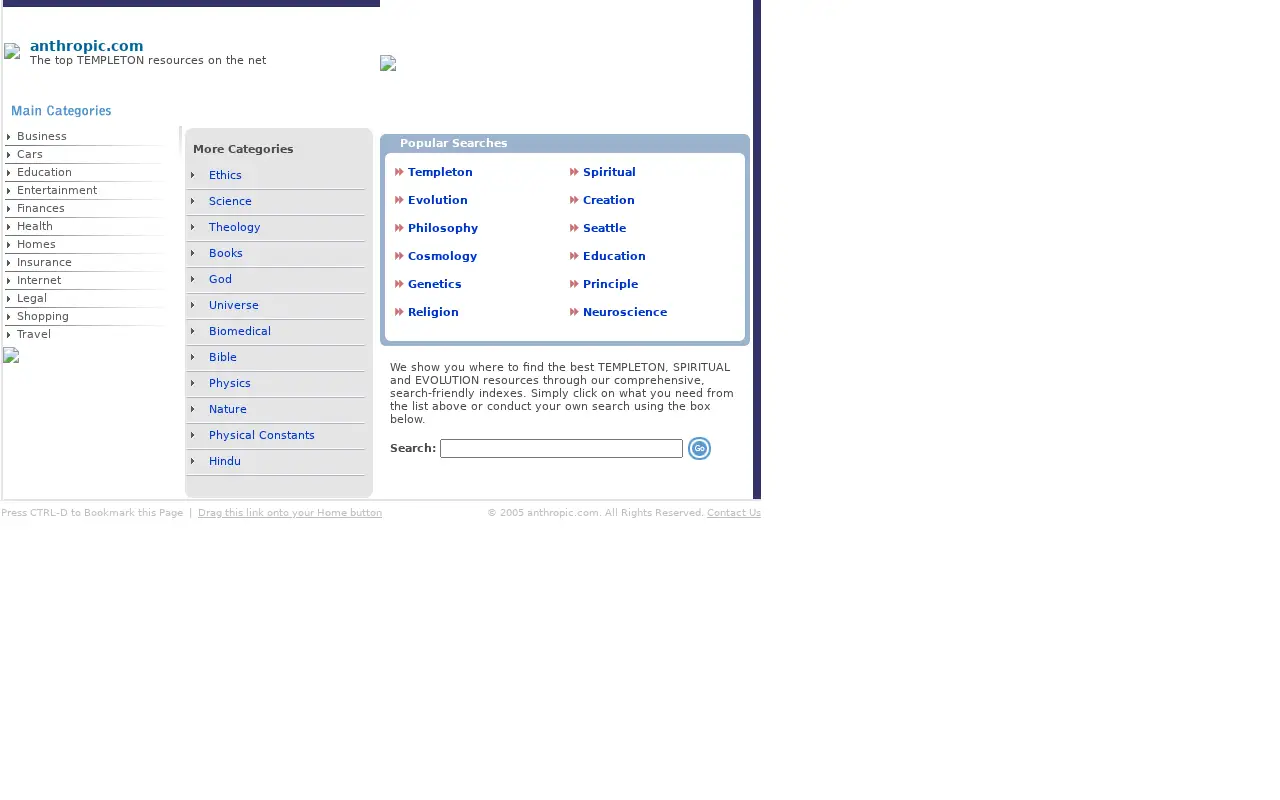Screen dimensions: 1280x800
Task: Click the Spiritual popular search
Action: click(609, 173)
